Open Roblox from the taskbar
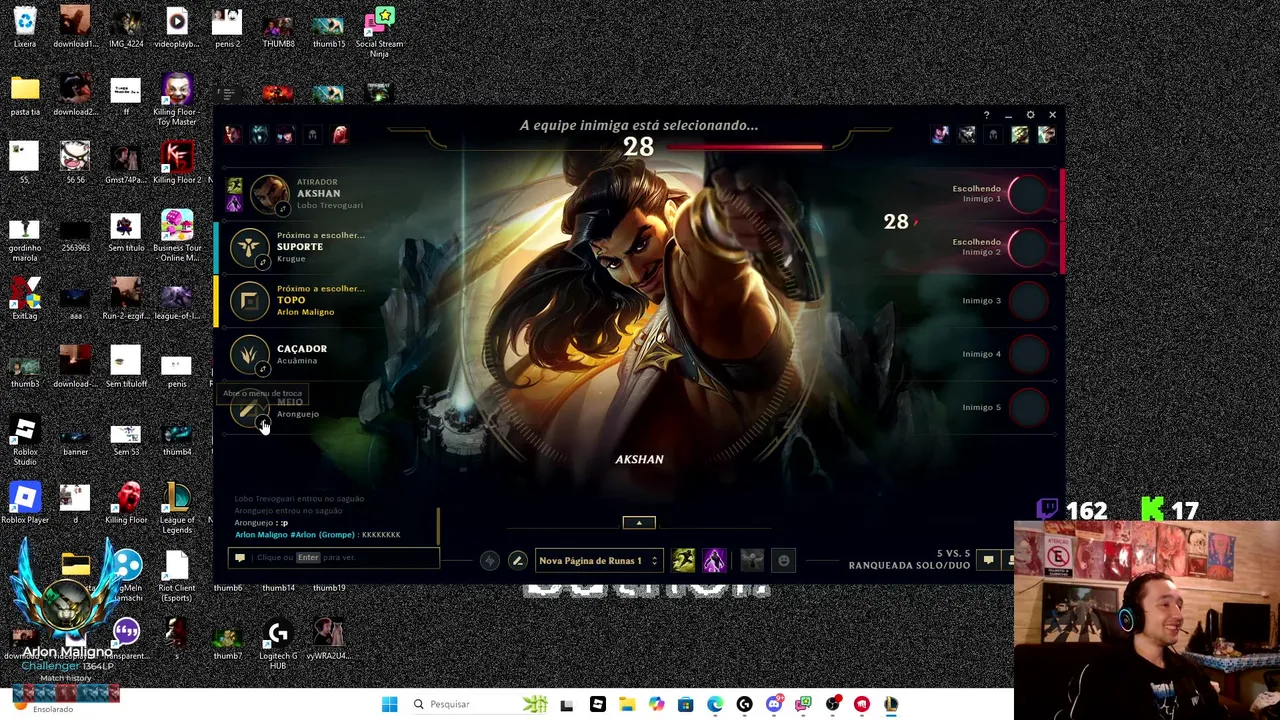This screenshot has width=1280, height=720. coord(597,704)
